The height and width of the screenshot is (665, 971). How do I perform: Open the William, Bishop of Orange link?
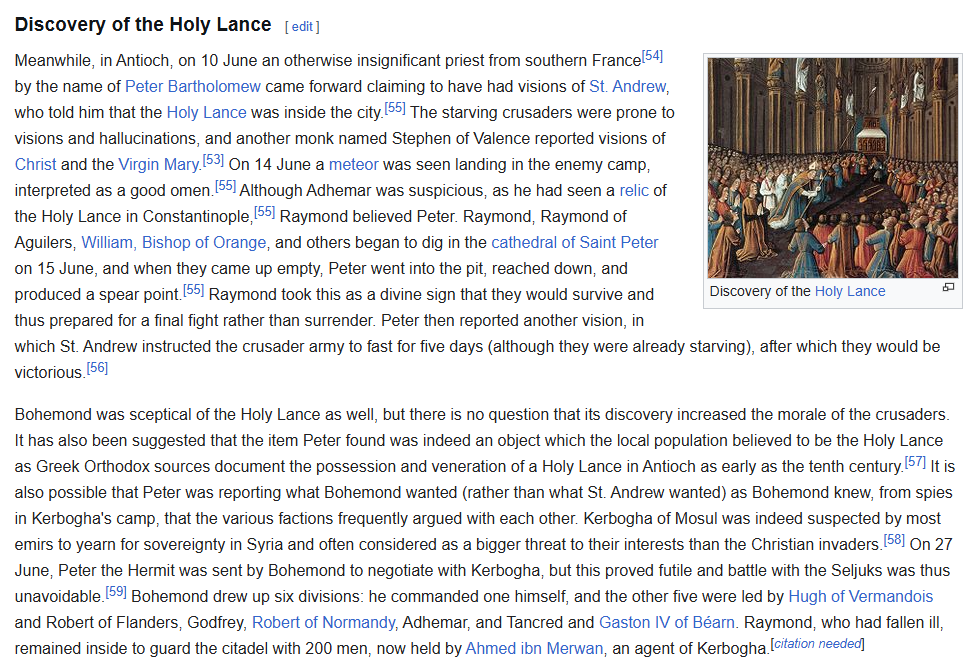click(173, 243)
